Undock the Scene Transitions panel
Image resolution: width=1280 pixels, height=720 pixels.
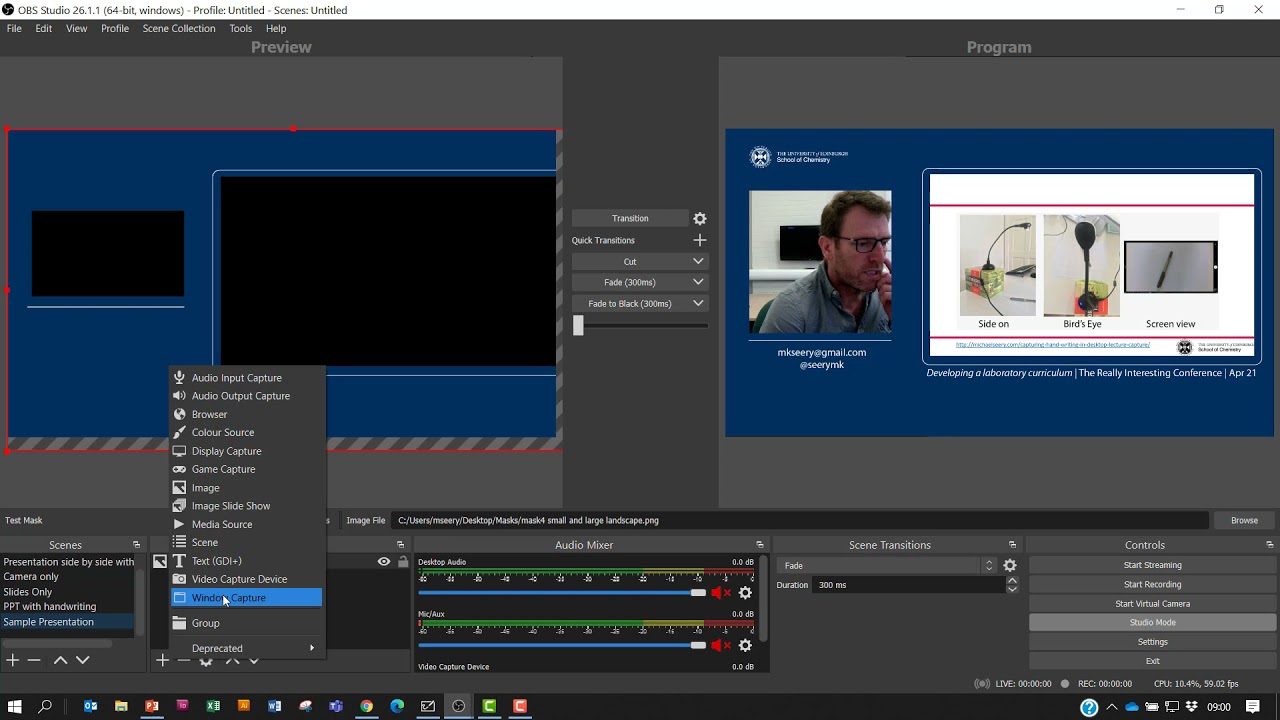pyautogui.click(x=1012, y=545)
